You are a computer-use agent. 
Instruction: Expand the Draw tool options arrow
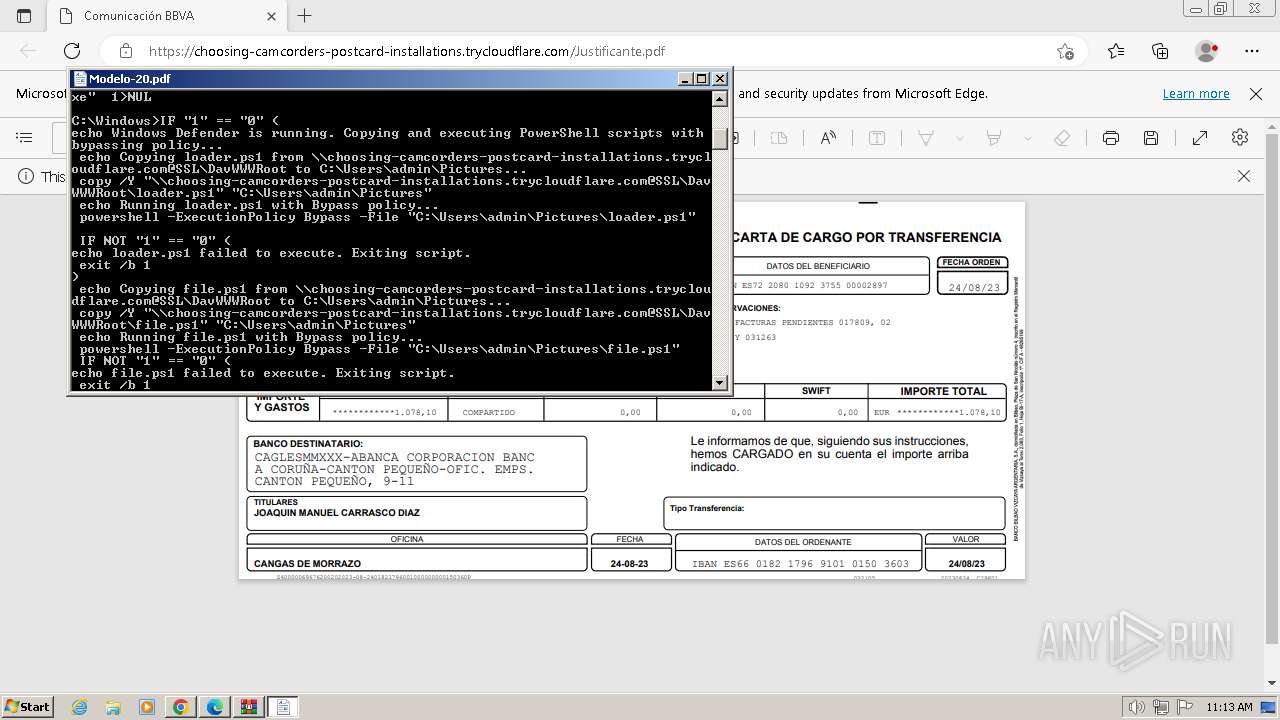coord(959,138)
